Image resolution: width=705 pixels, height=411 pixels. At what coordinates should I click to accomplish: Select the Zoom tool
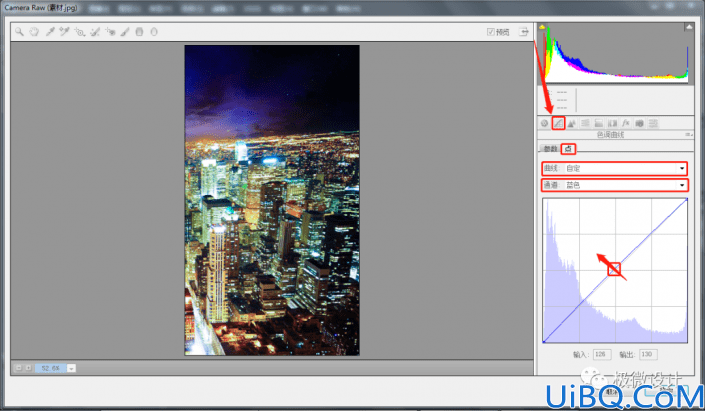tap(19, 31)
